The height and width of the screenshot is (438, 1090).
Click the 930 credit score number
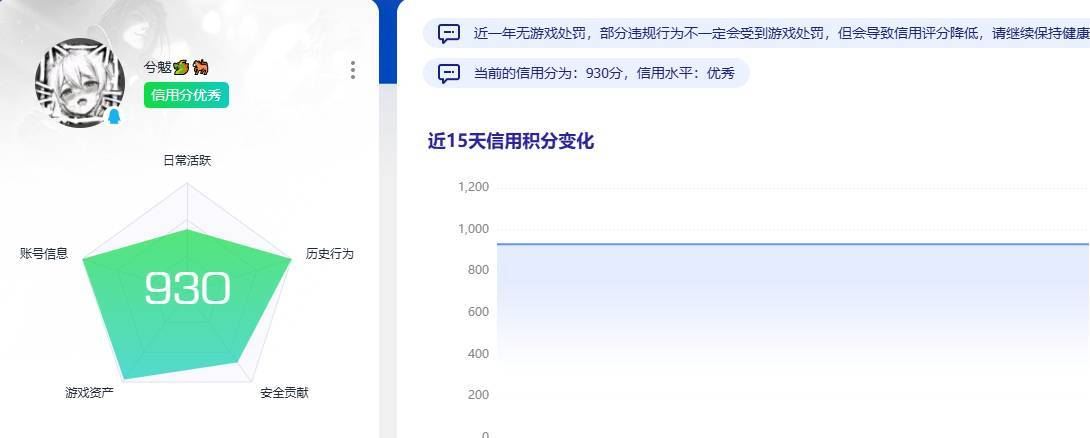[x=187, y=289]
